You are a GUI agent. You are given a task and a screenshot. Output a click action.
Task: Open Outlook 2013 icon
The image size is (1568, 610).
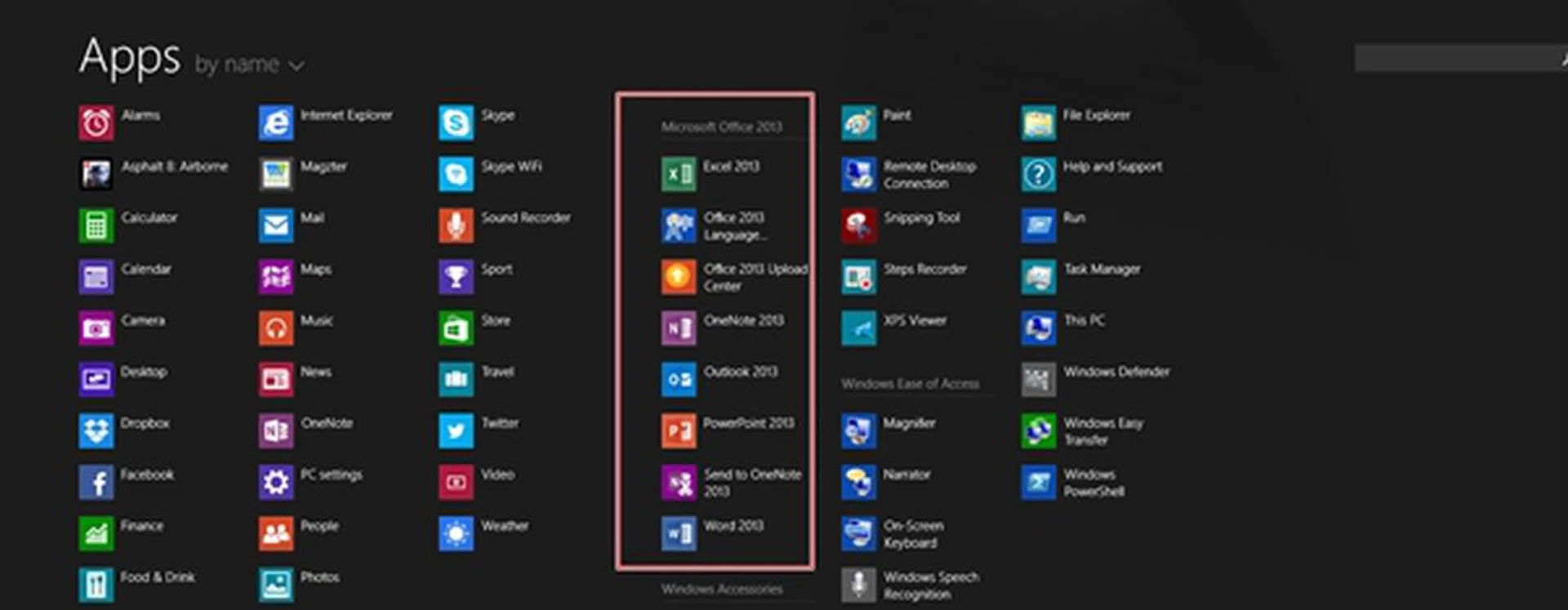[x=679, y=380]
